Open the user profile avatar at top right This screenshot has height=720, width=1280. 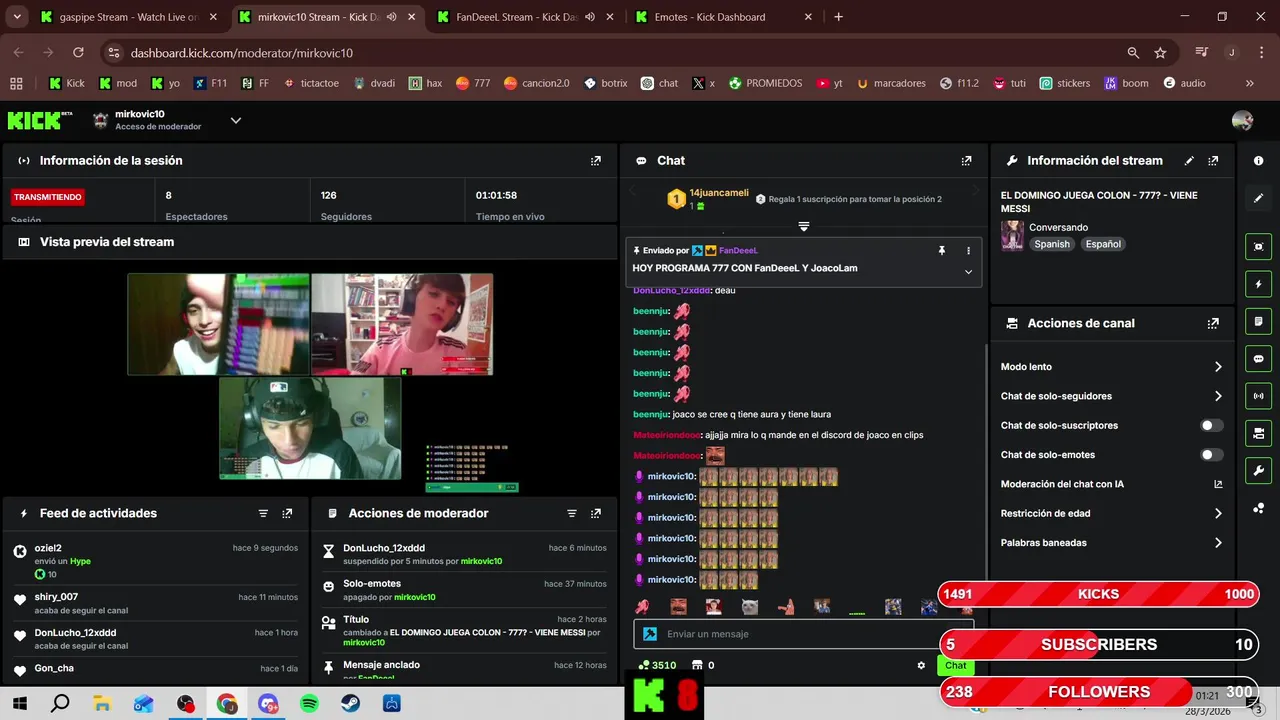point(1242,121)
